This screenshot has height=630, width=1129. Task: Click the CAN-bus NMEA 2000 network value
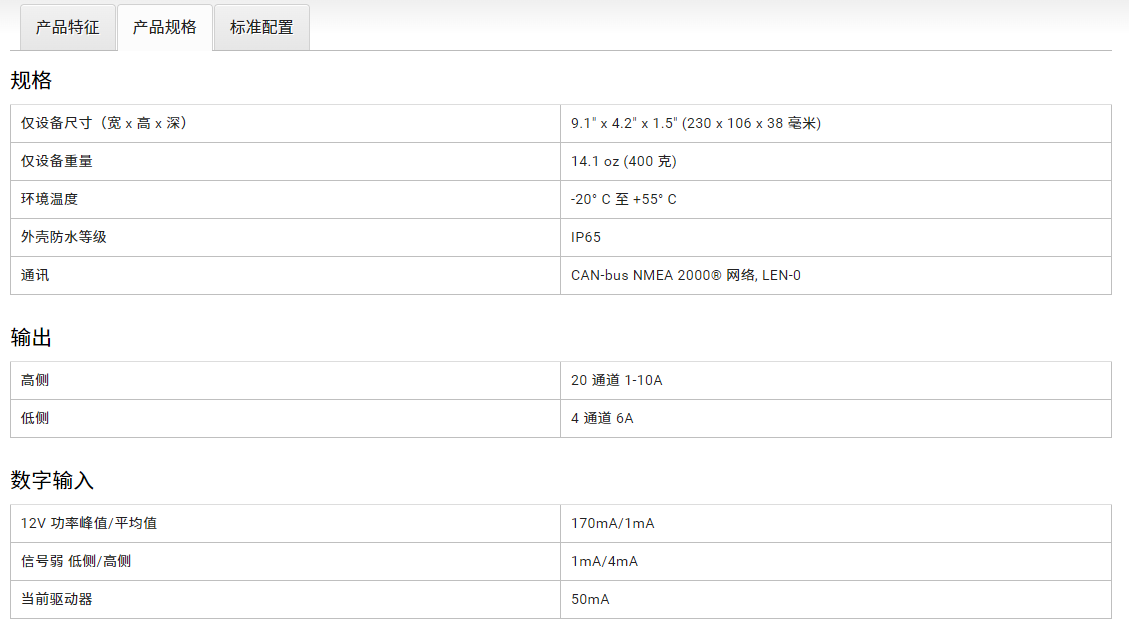pos(686,275)
